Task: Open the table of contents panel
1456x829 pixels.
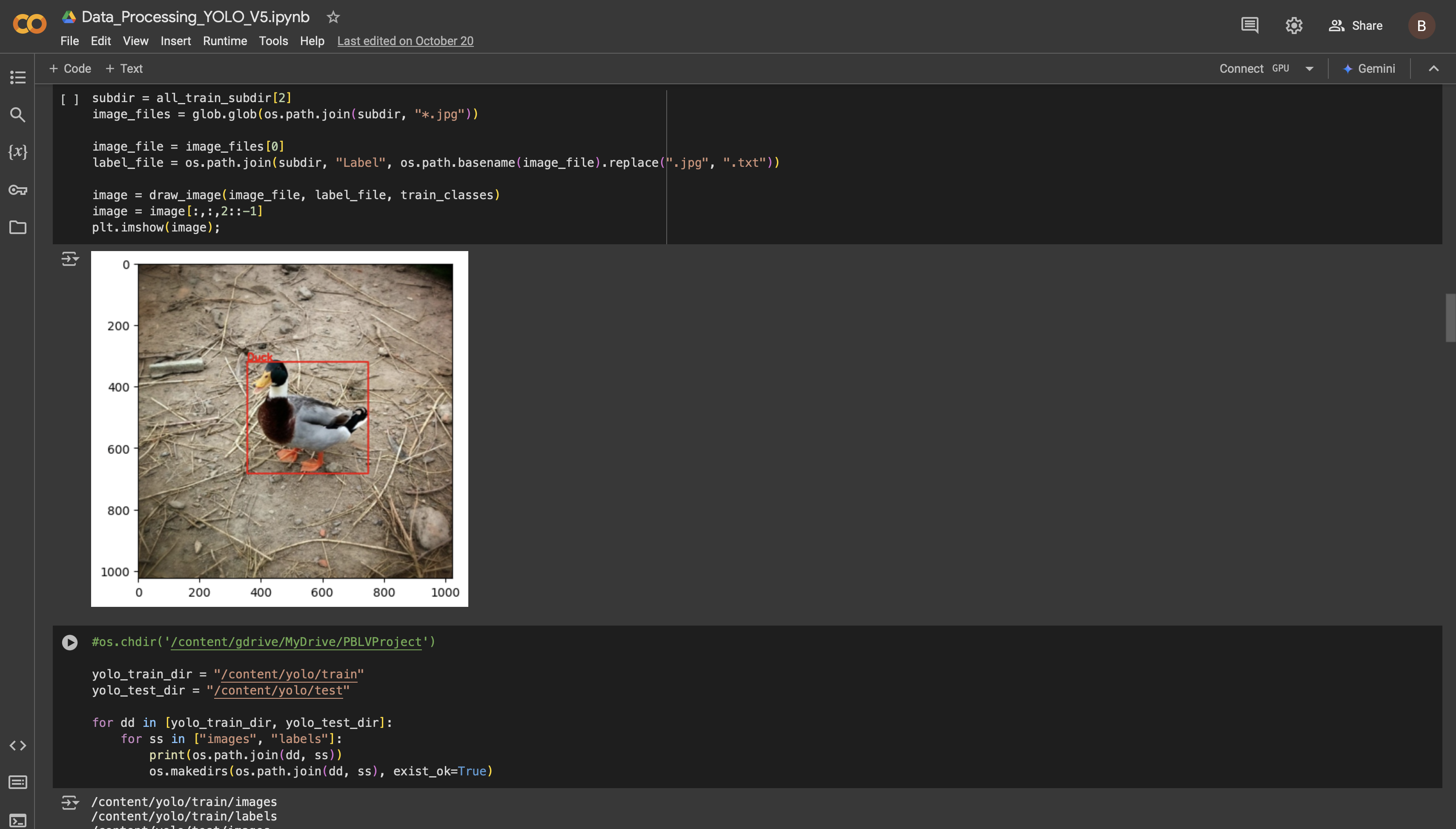Action: coord(17,77)
